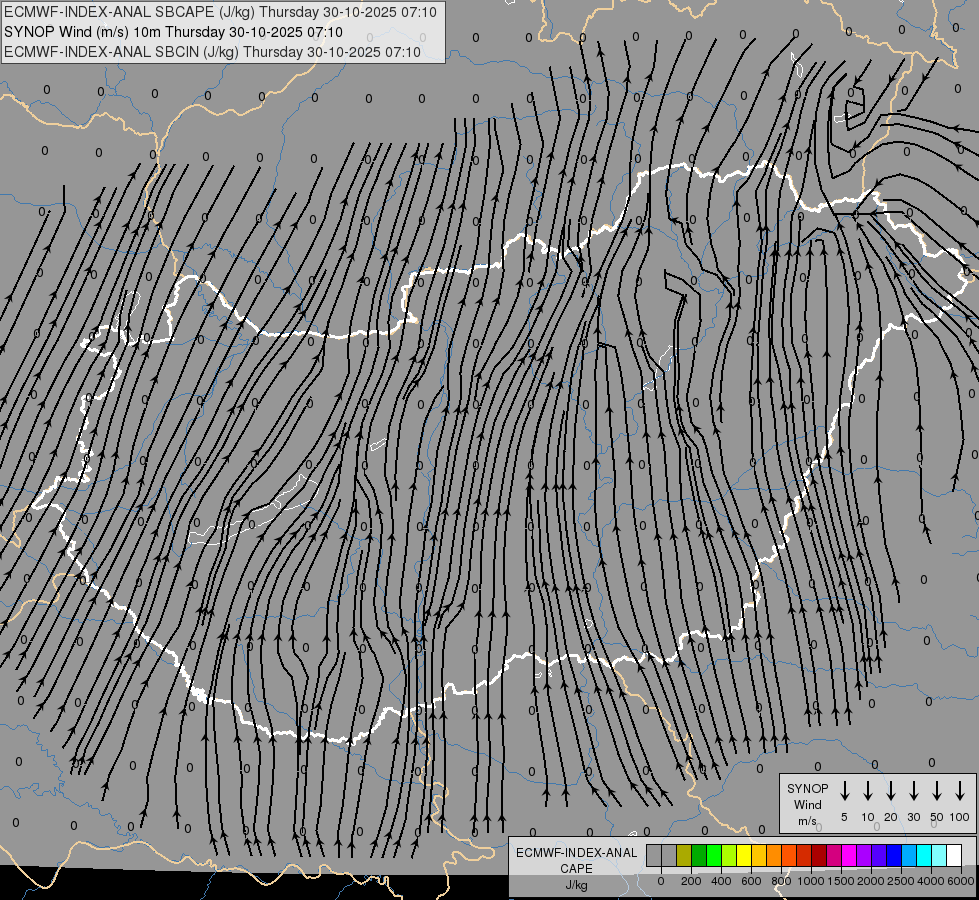Click the m/s unit in wind legend
979x900 pixels.
(x=807, y=821)
